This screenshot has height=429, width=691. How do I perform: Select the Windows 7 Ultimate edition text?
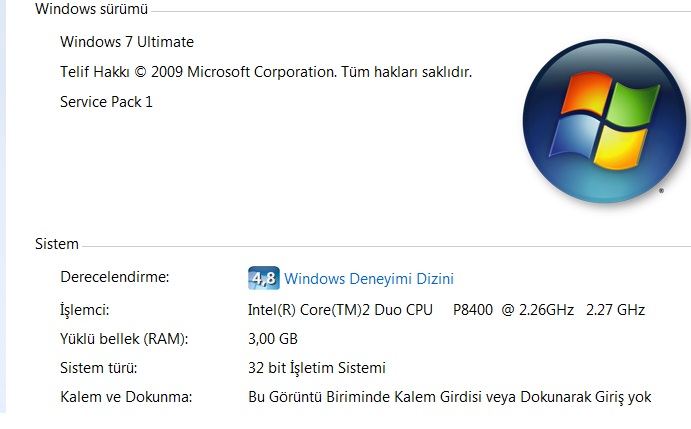coord(127,42)
